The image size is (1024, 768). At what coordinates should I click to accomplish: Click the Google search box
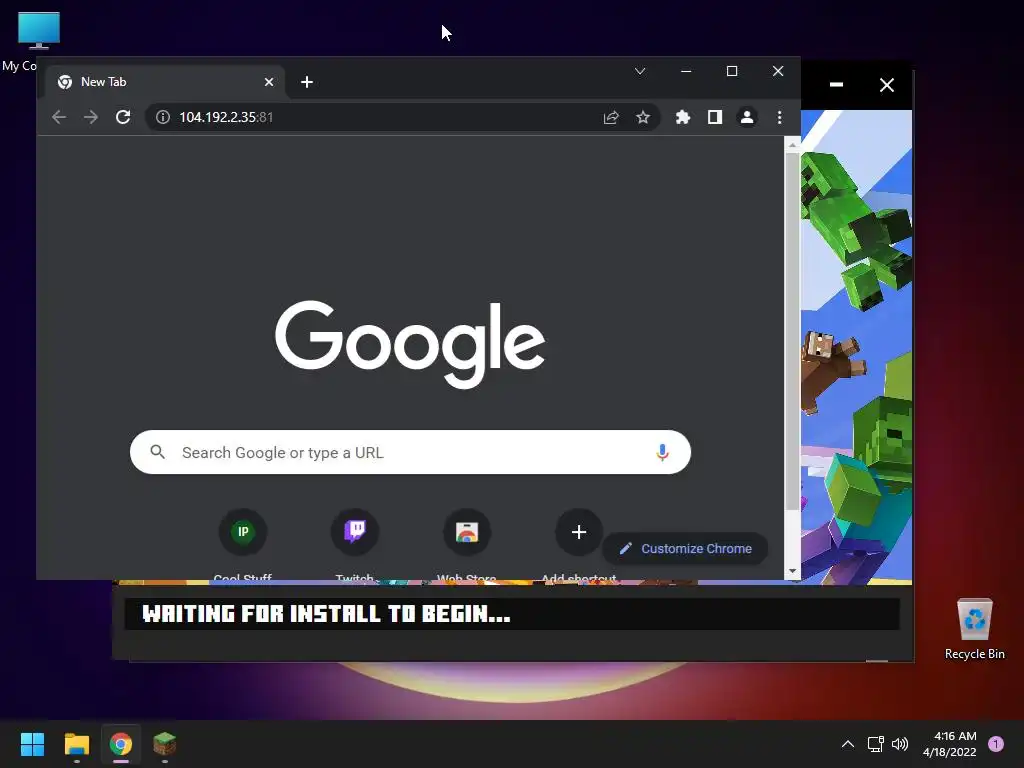(x=410, y=452)
